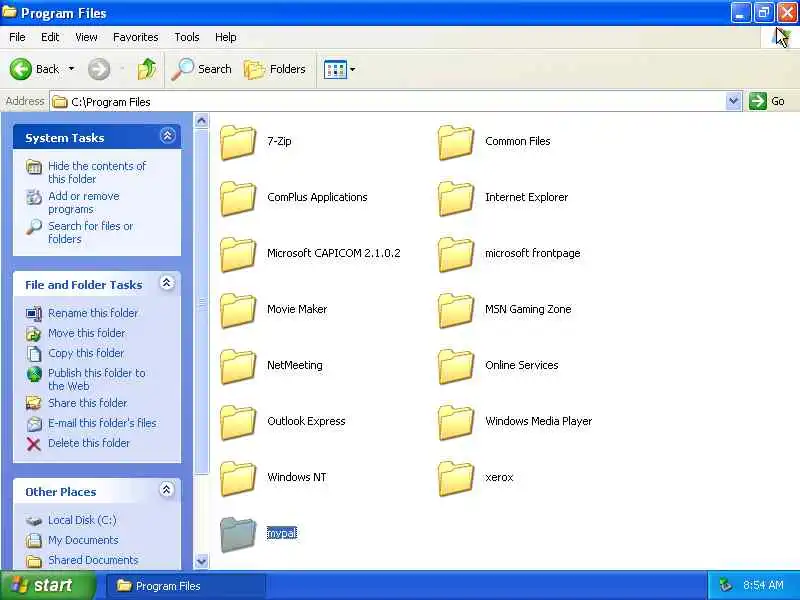Click the green Back arrow button
800x600 pixels.
[x=21, y=69]
